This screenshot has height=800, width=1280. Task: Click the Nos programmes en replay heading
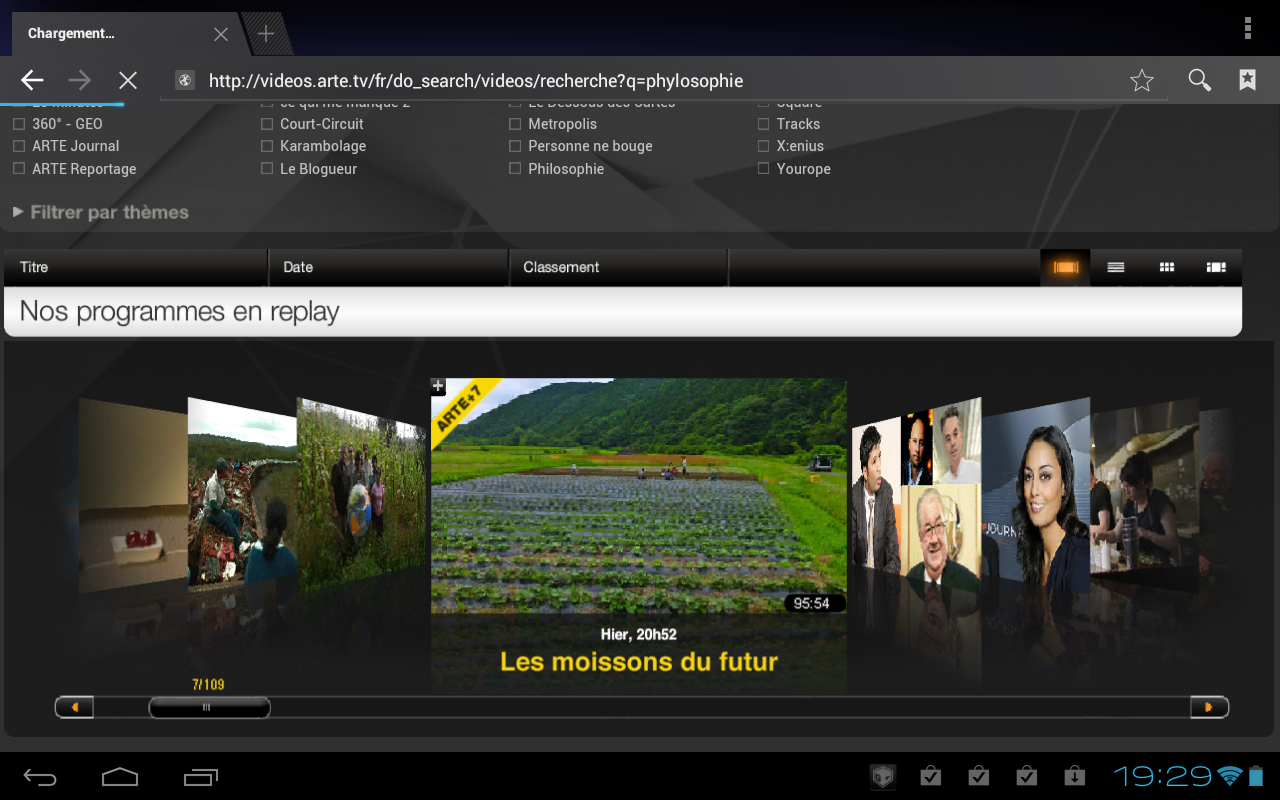(x=180, y=311)
